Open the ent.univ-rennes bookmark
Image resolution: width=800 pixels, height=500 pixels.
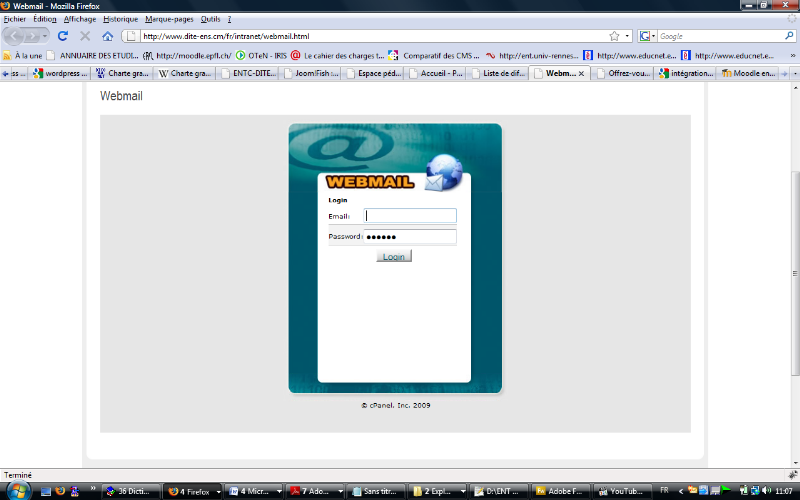532,56
